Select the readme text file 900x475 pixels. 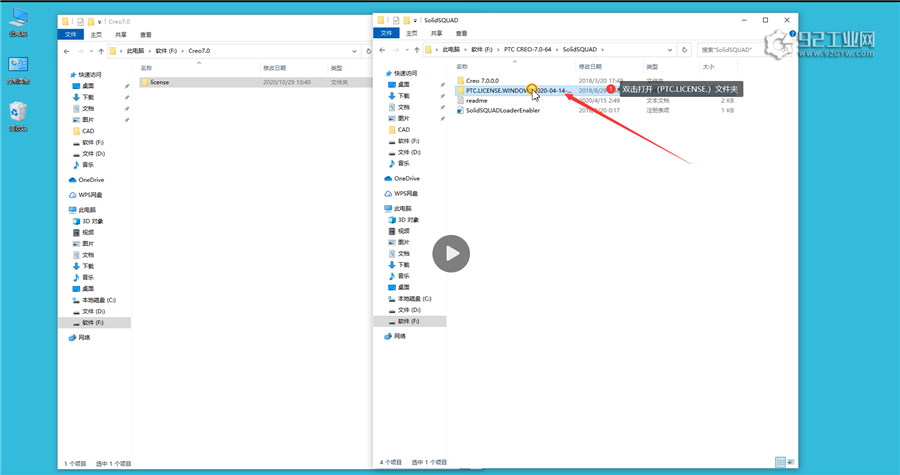476,100
